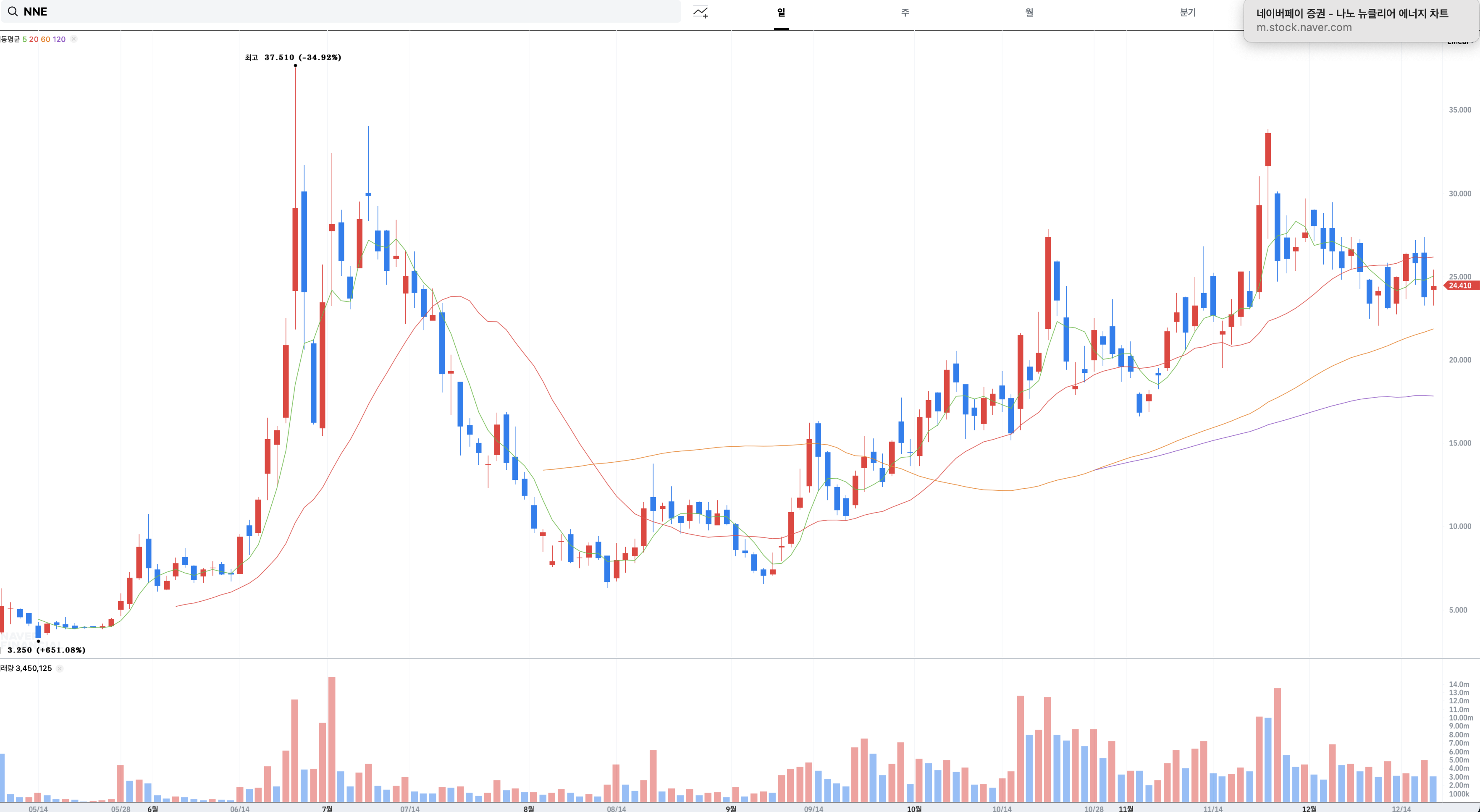Switch to the 월 (monthly) tab
The height and width of the screenshot is (812, 1480).
pyautogui.click(x=1029, y=12)
